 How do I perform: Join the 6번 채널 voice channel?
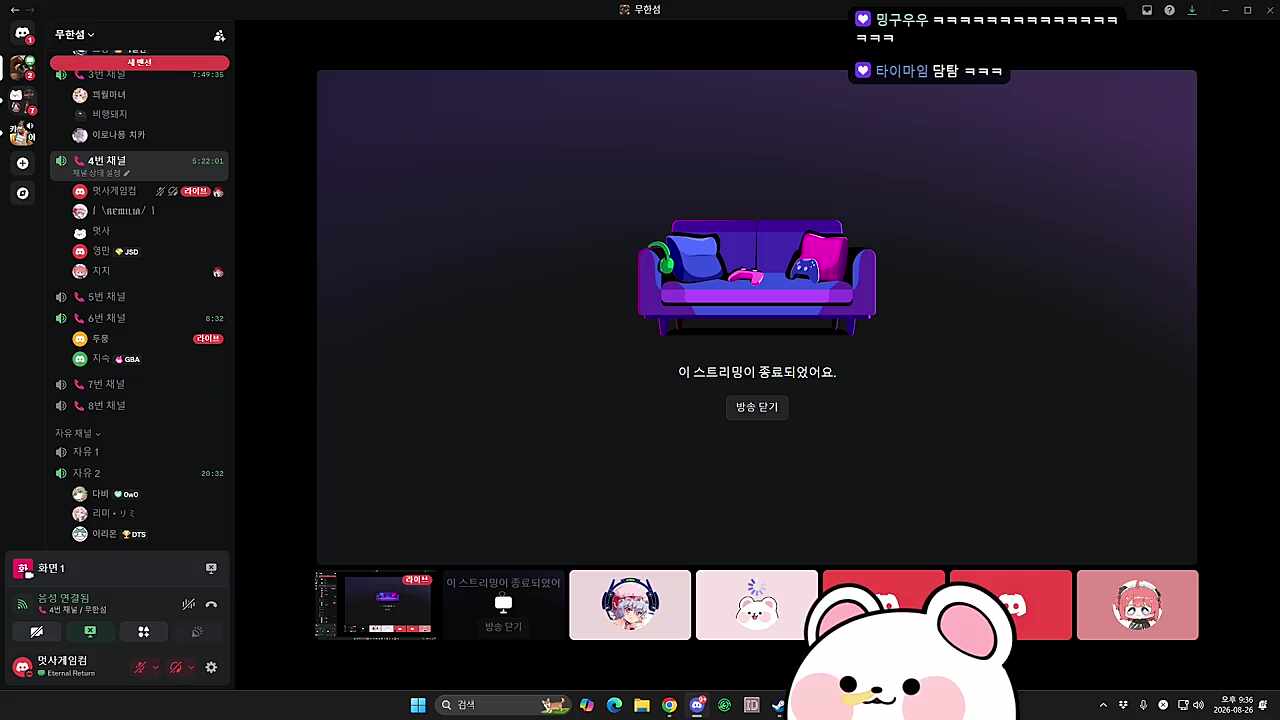click(139, 318)
